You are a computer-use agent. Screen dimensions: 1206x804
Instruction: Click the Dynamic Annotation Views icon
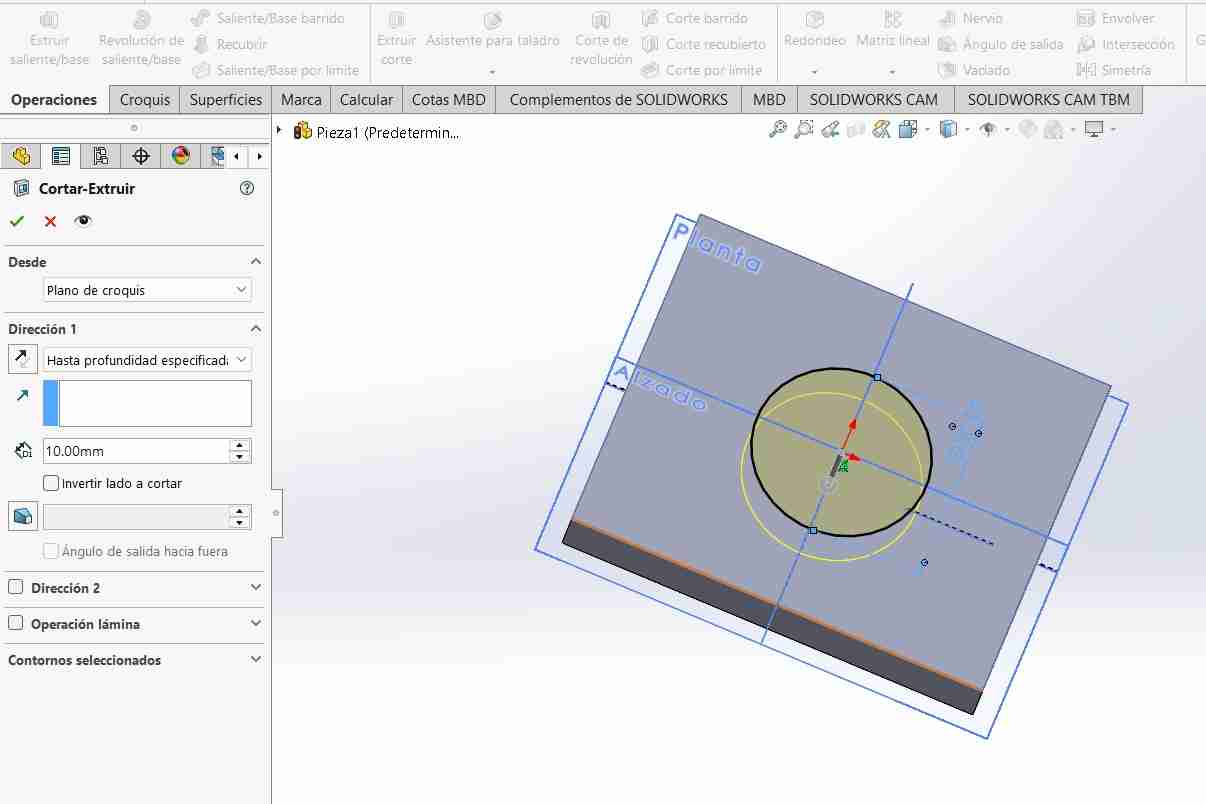[881, 130]
